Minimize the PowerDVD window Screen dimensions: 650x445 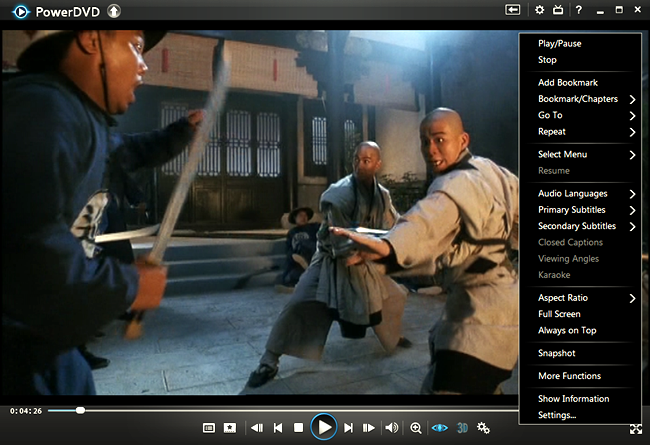(600, 10)
